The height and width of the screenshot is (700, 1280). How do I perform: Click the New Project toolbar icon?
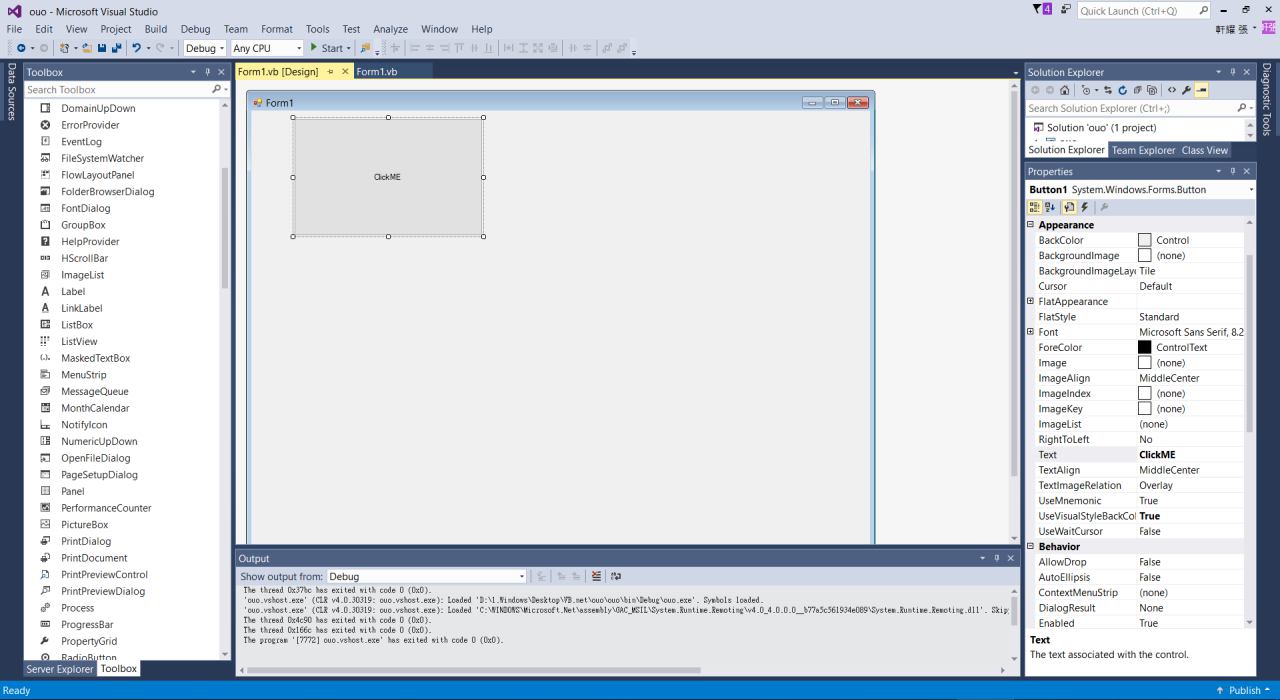coord(65,48)
